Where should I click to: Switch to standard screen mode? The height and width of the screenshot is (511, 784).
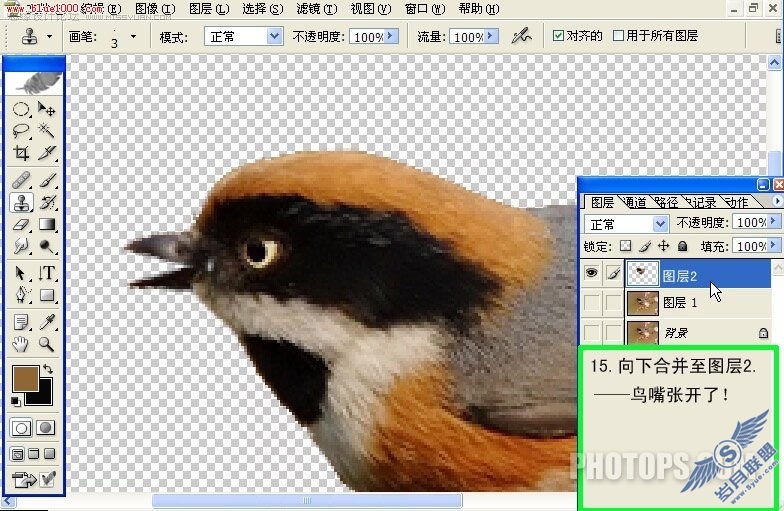[18, 454]
